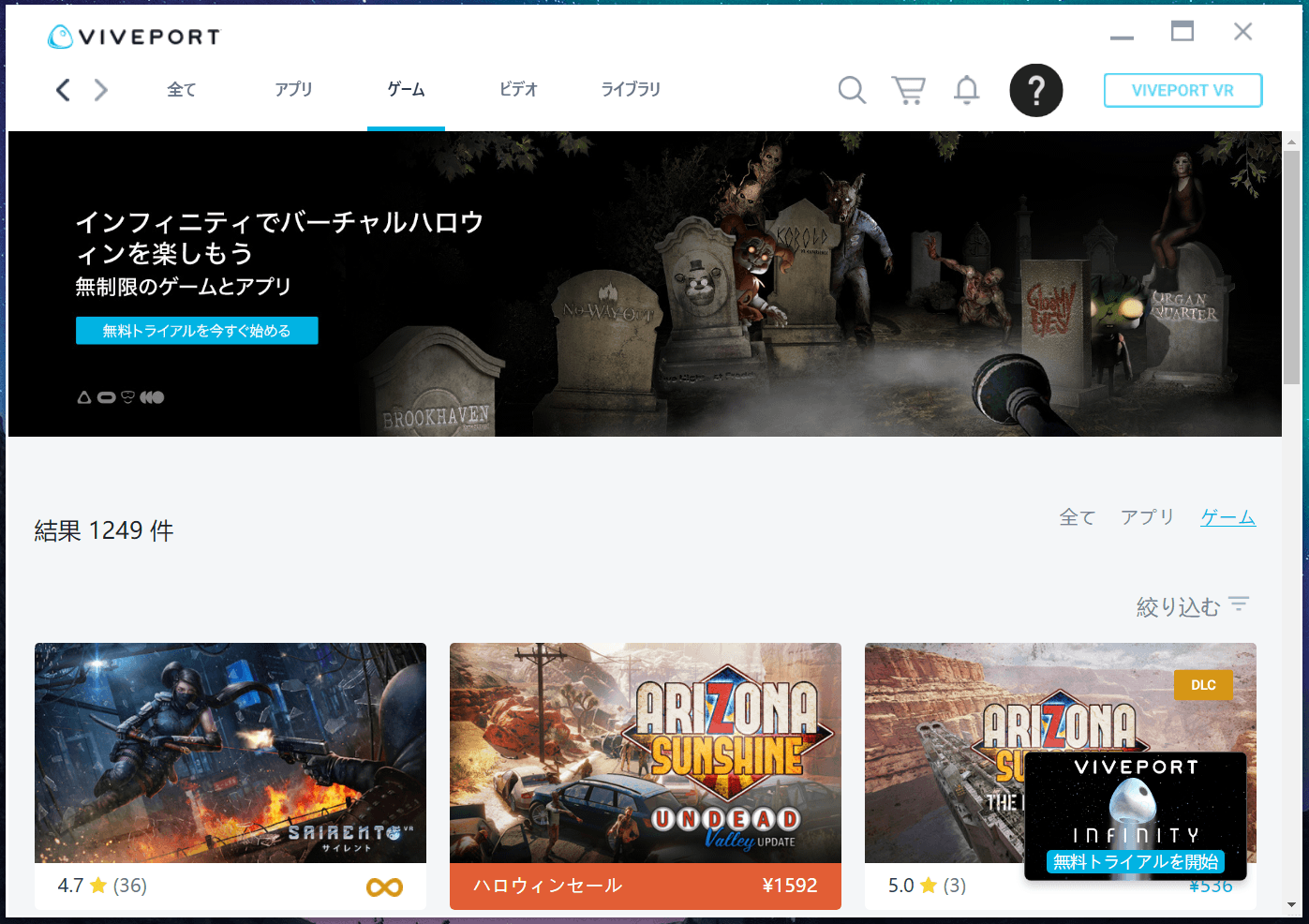1309x924 pixels.
Task: Launch VIVEPORT VR button
Action: click(1183, 90)
